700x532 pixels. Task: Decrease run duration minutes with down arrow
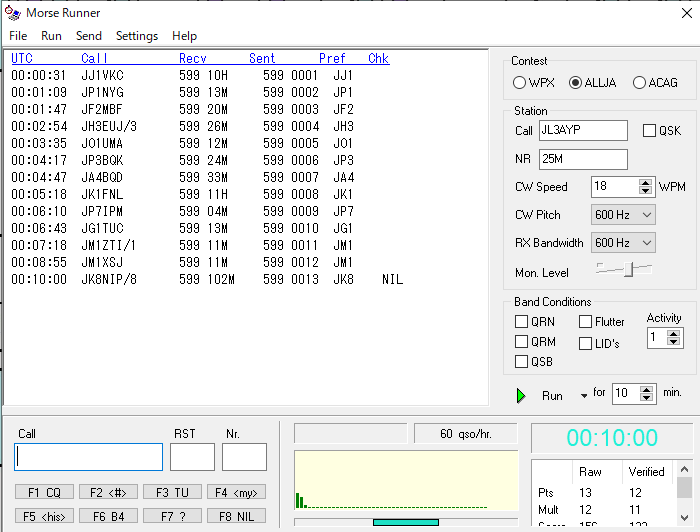click(646, 398)
